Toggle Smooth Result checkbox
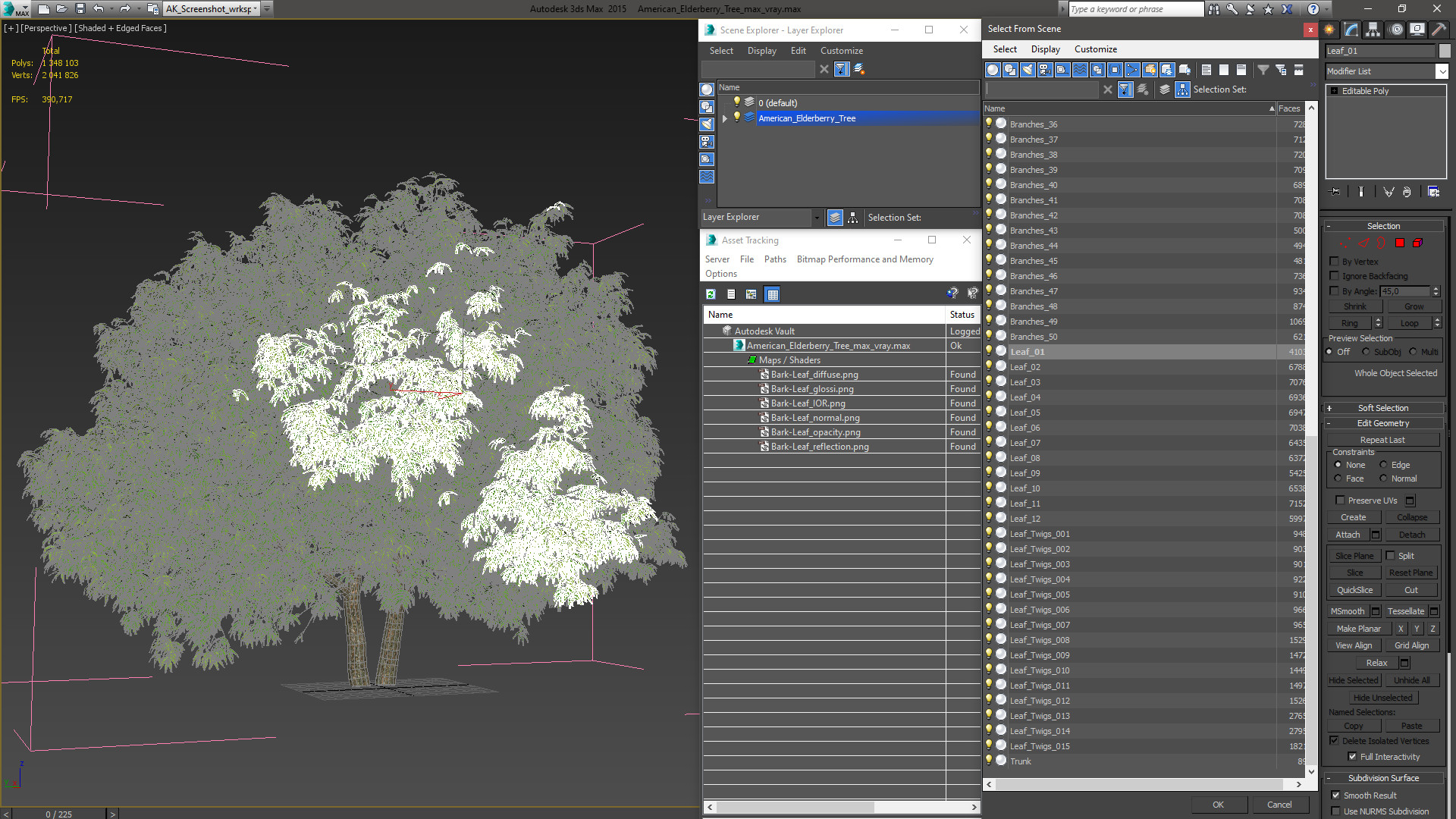This screenshot has height=819, width=1456. click(1335, 795)
